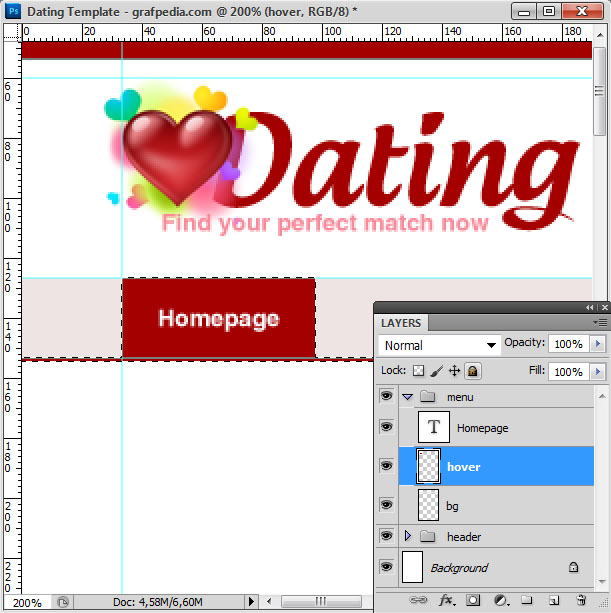Click the link layers icon

[x=417, y=600]
